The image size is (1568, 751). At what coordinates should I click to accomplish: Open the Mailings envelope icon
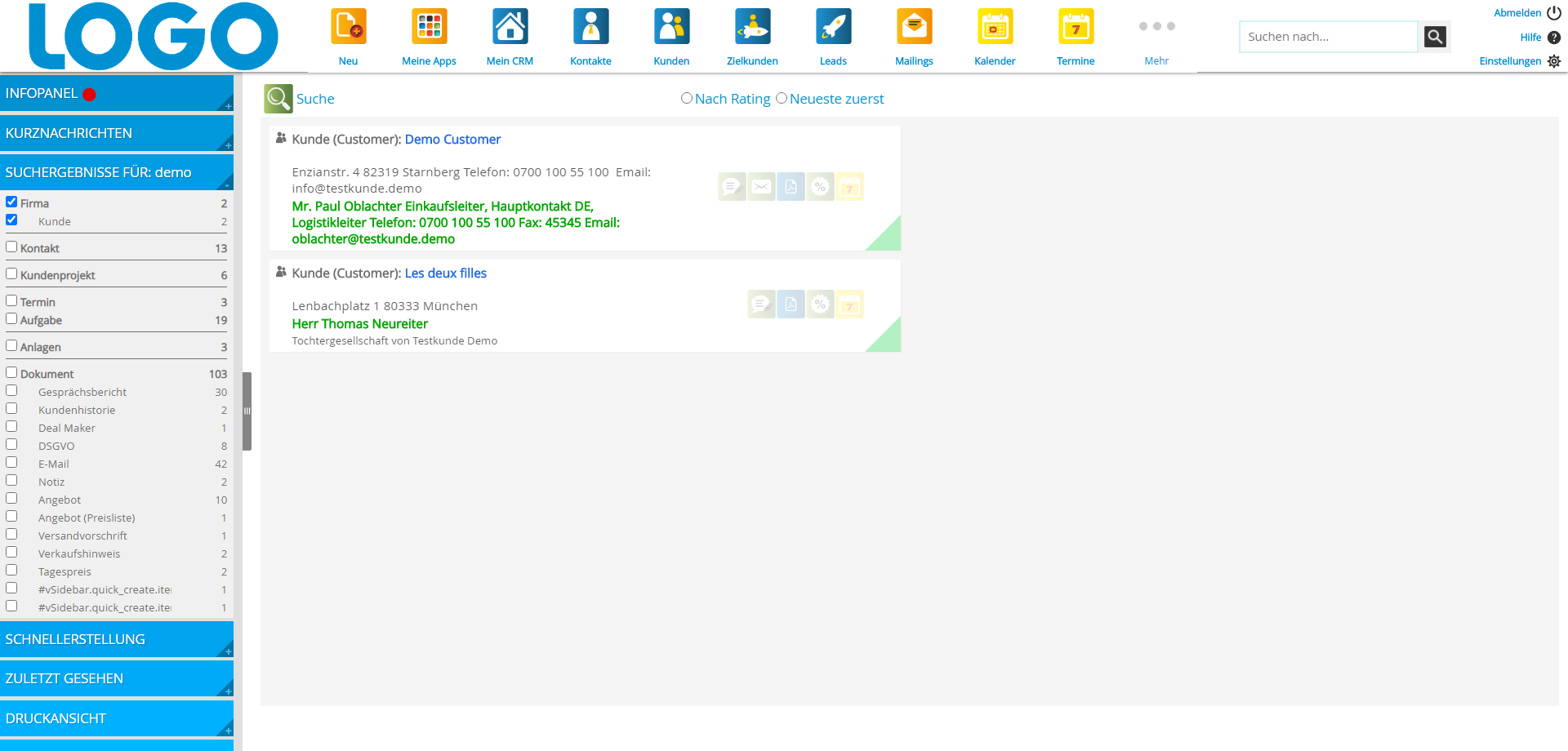point(914,27)
